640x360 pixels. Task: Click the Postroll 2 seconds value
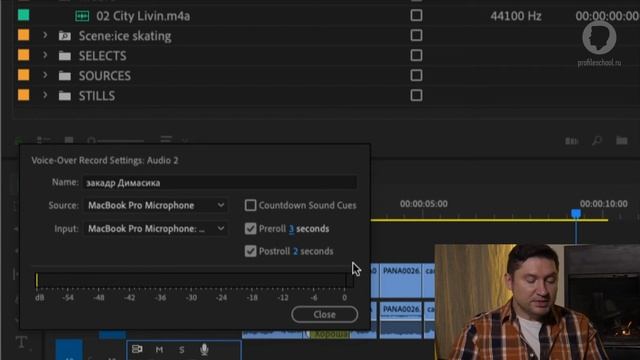click(295, 251)
